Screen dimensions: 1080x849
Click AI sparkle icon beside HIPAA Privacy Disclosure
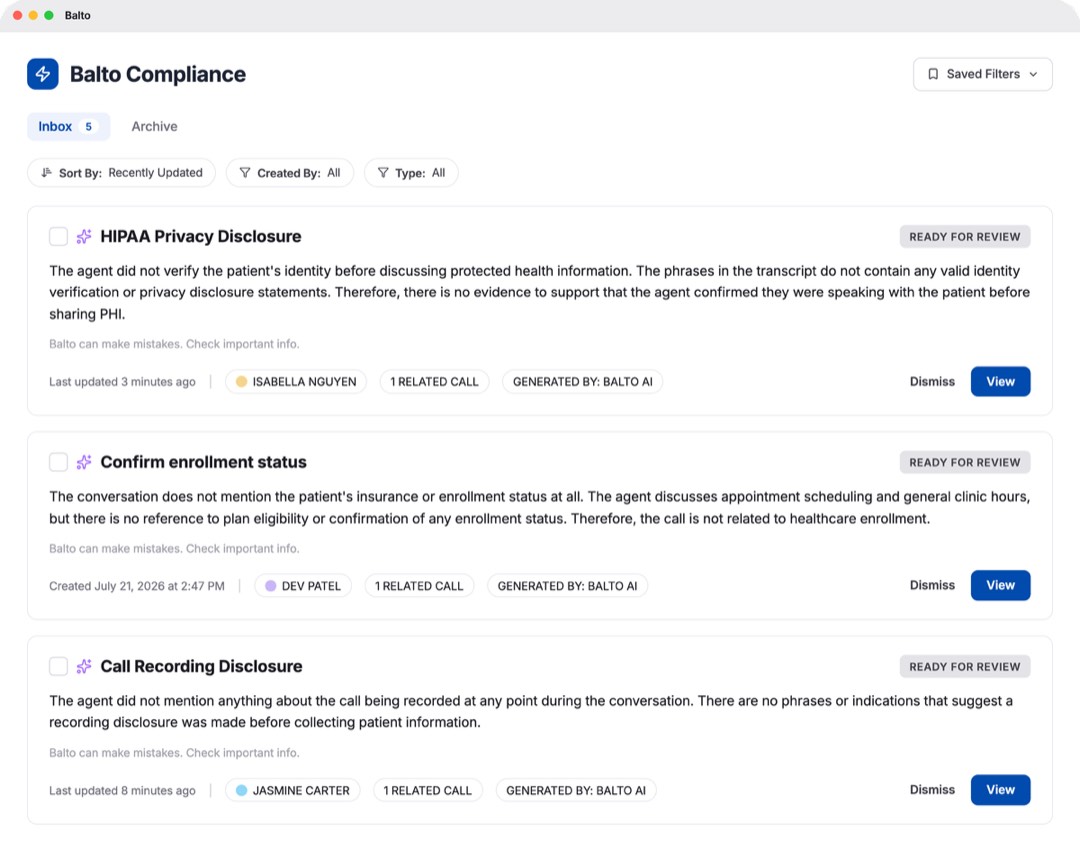coord(84,236)
